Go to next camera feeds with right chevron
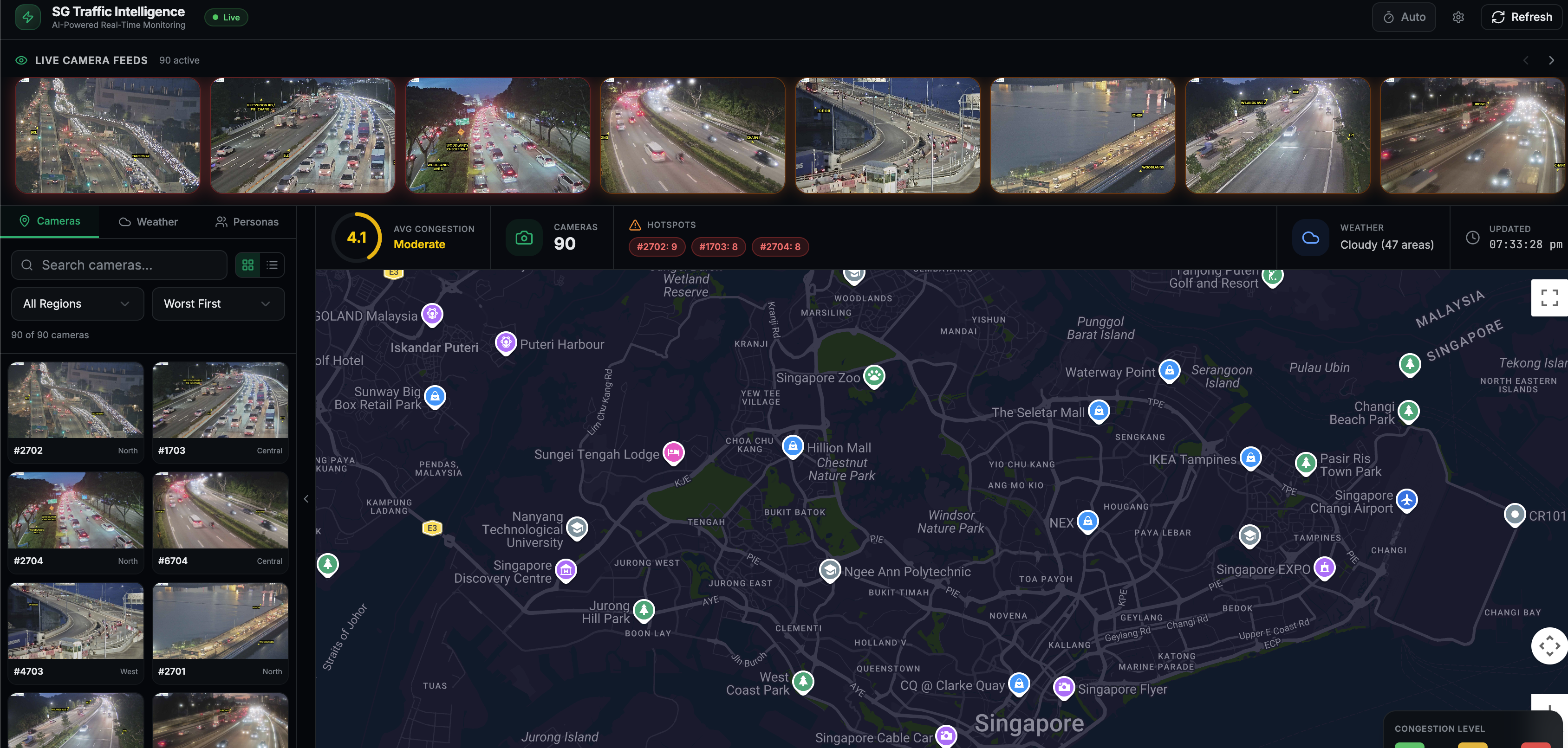Screen dimensions: 1568x748 click(1551, 60)
